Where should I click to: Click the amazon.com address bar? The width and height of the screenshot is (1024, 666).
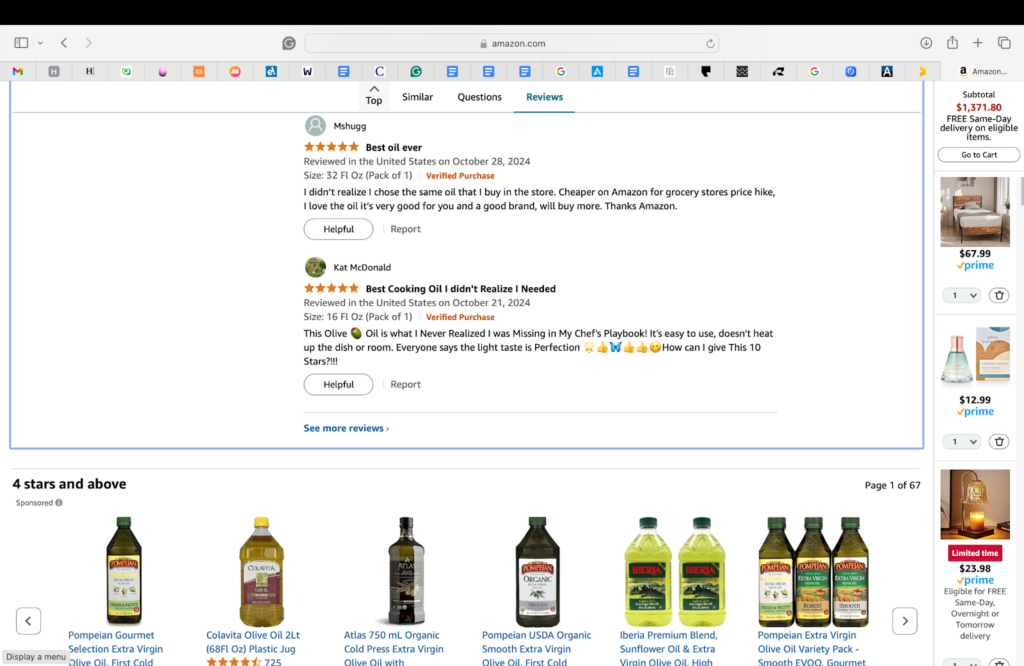coord(512,44)
